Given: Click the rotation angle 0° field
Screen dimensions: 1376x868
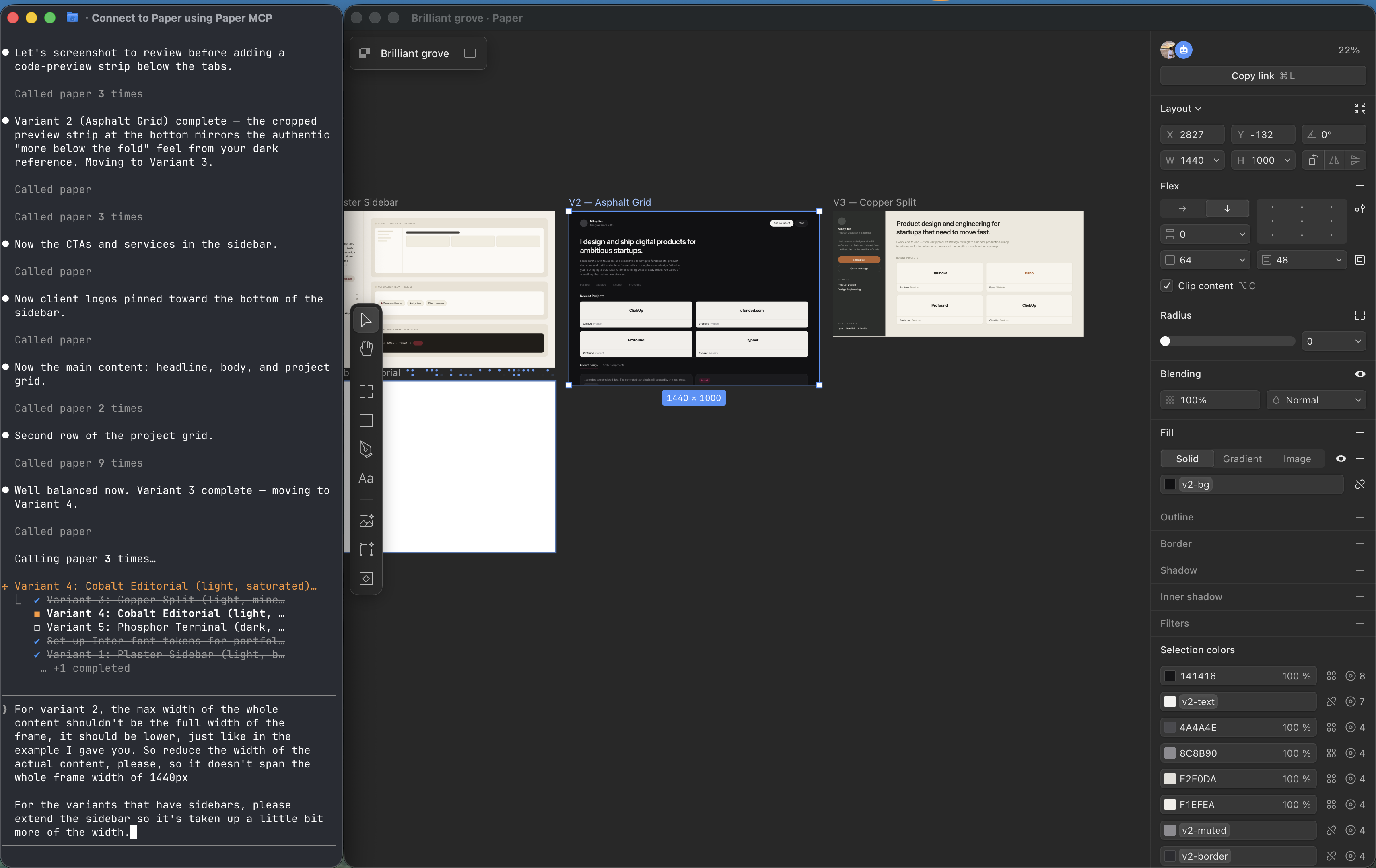Looking at the screenshot, I should 1334,135.
